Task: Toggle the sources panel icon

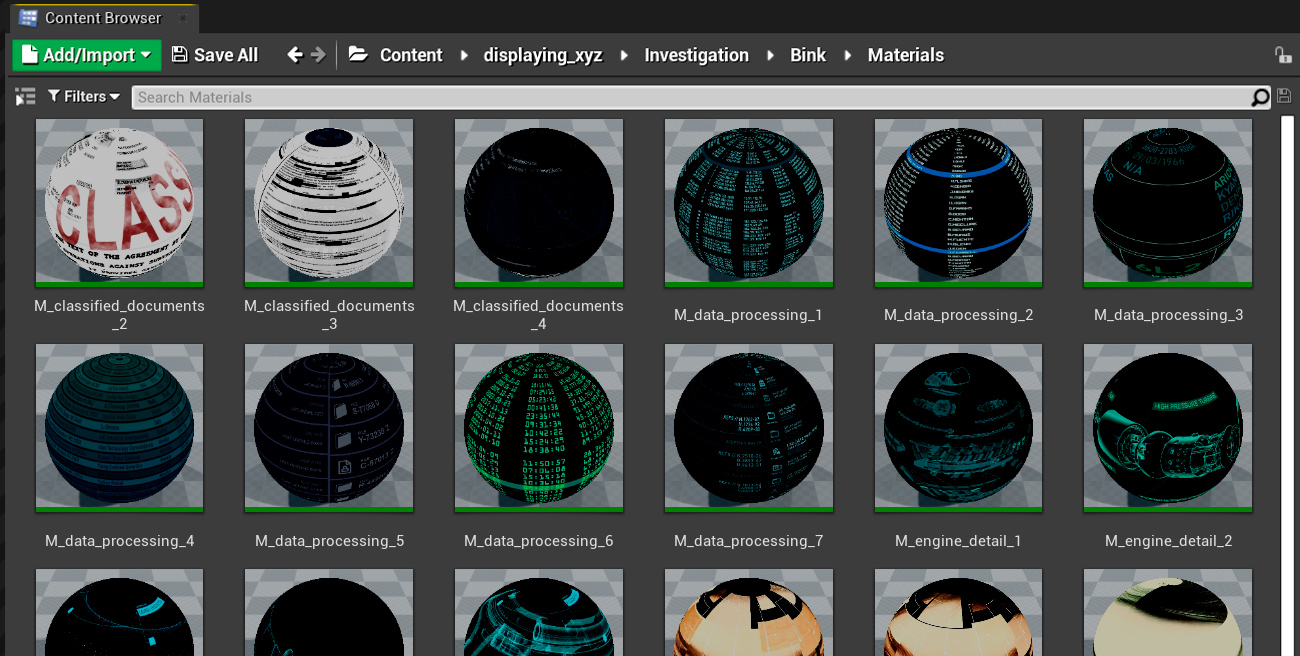Action: 25,97
